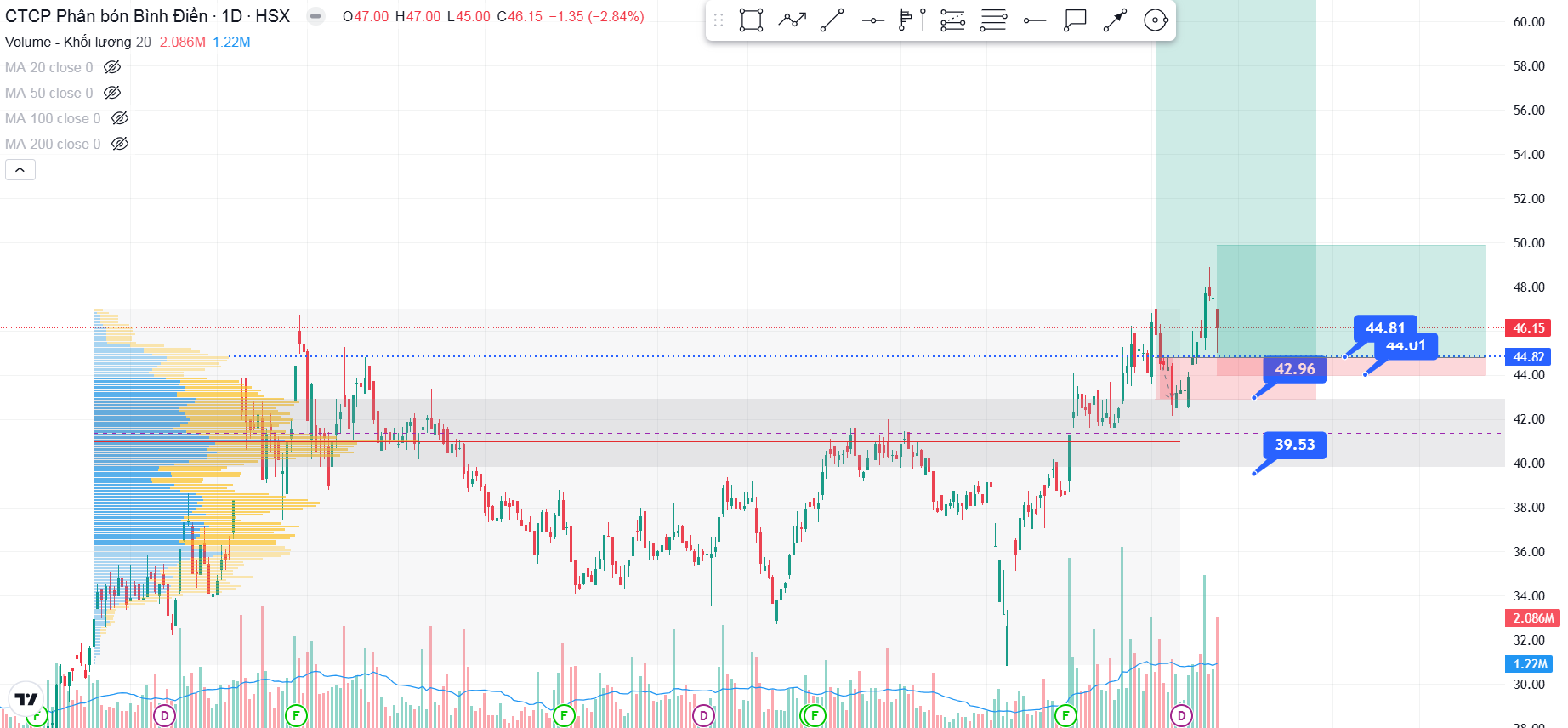Select the Callout annotation tool
This screenshot has width=1568, height=728.
(x=1075, y=20)
